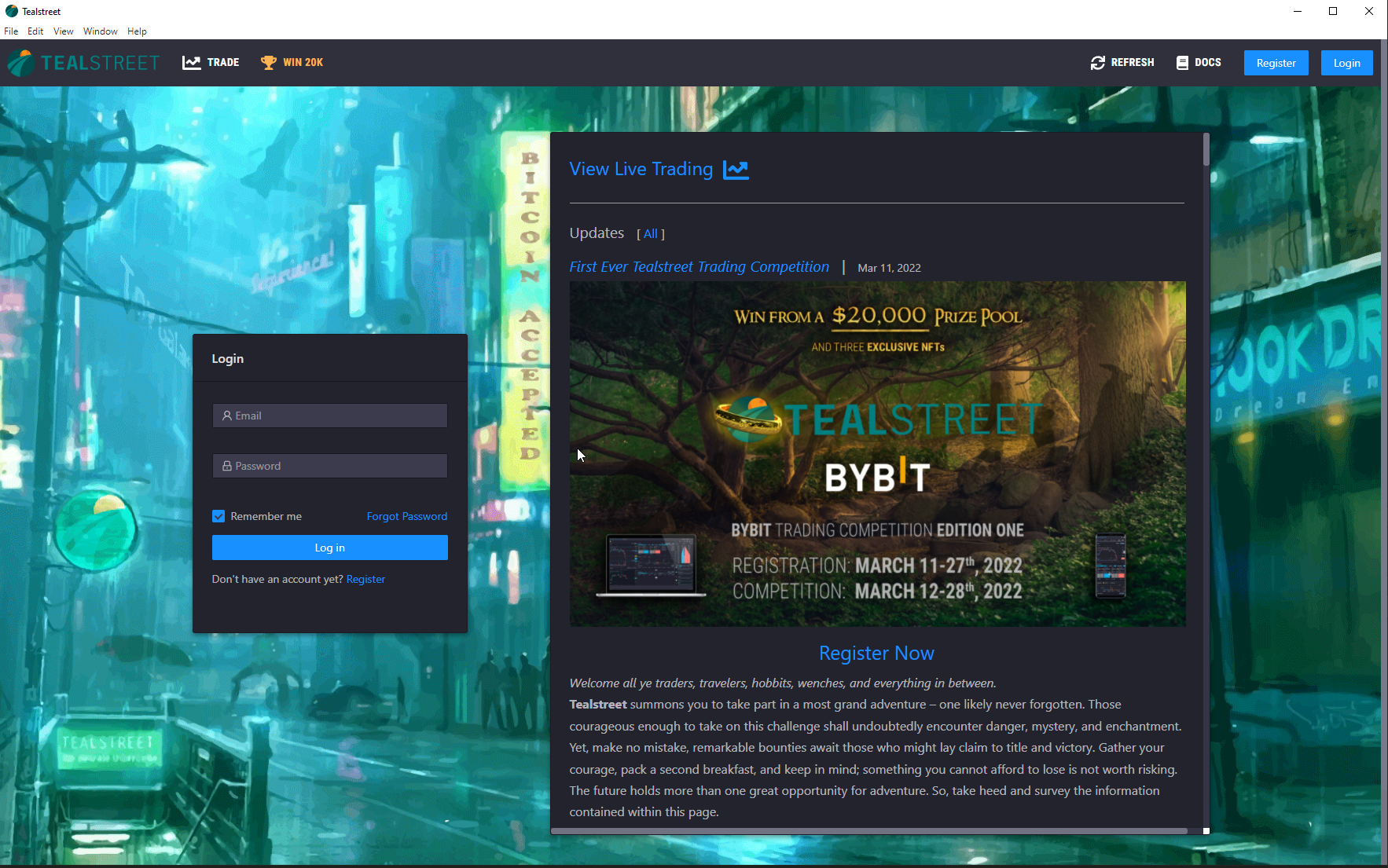Focus the Password input field
1388x868 pixels.
pyautogui.click(x=330, y=466)
